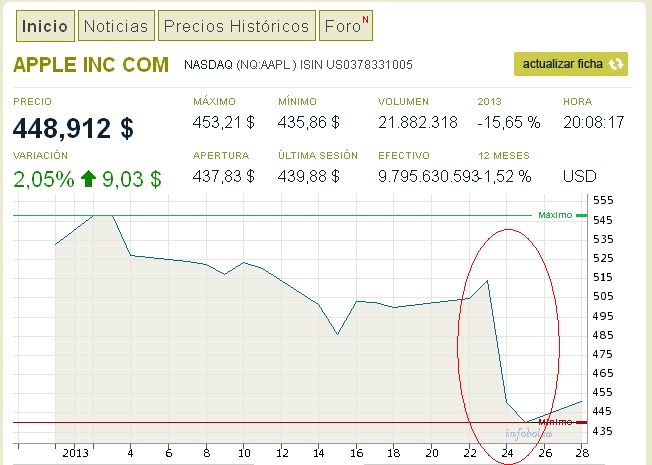Click the USD currency label

tap(580, 176)
